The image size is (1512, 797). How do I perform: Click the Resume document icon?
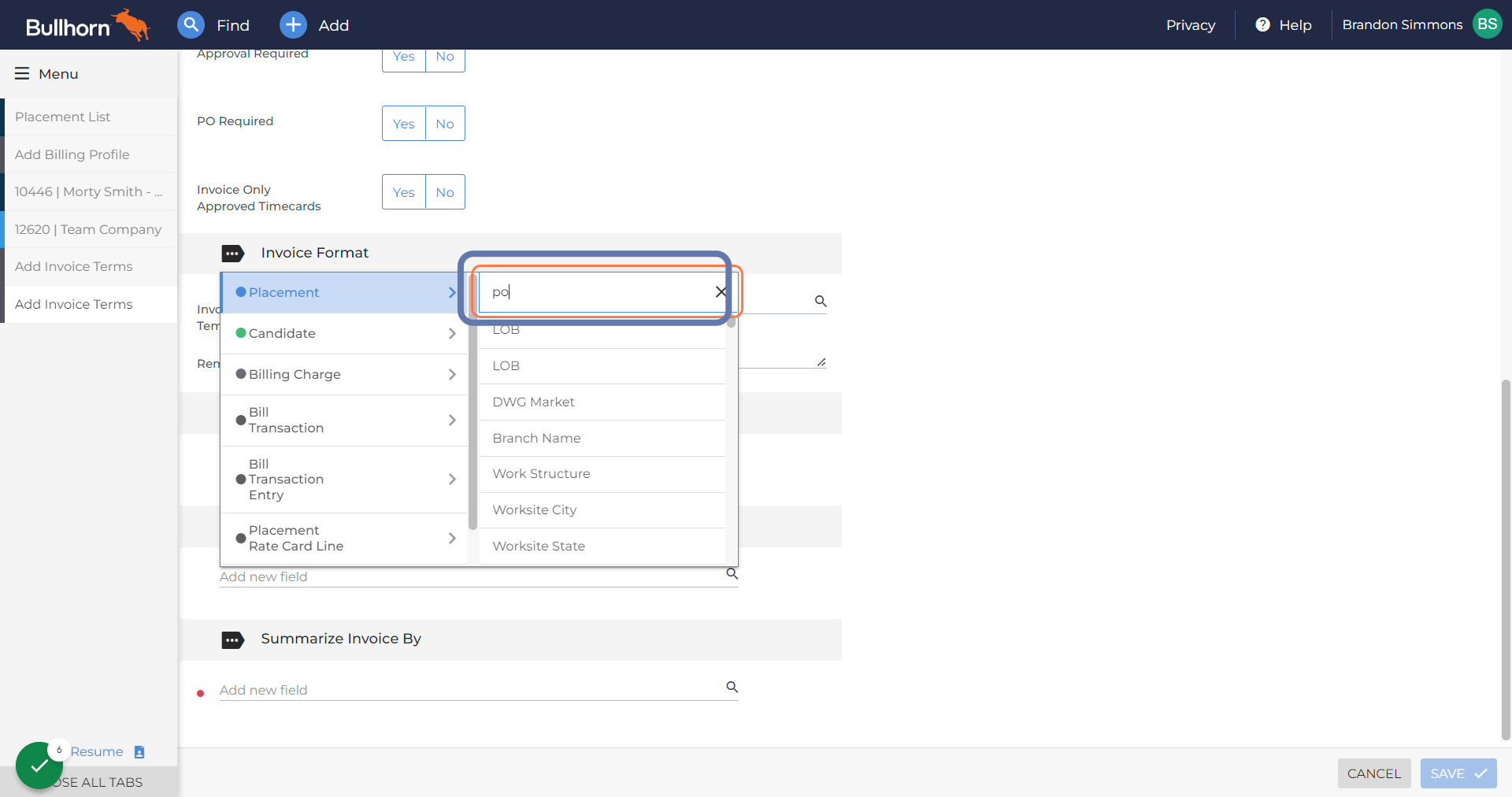tap(139, 752)
